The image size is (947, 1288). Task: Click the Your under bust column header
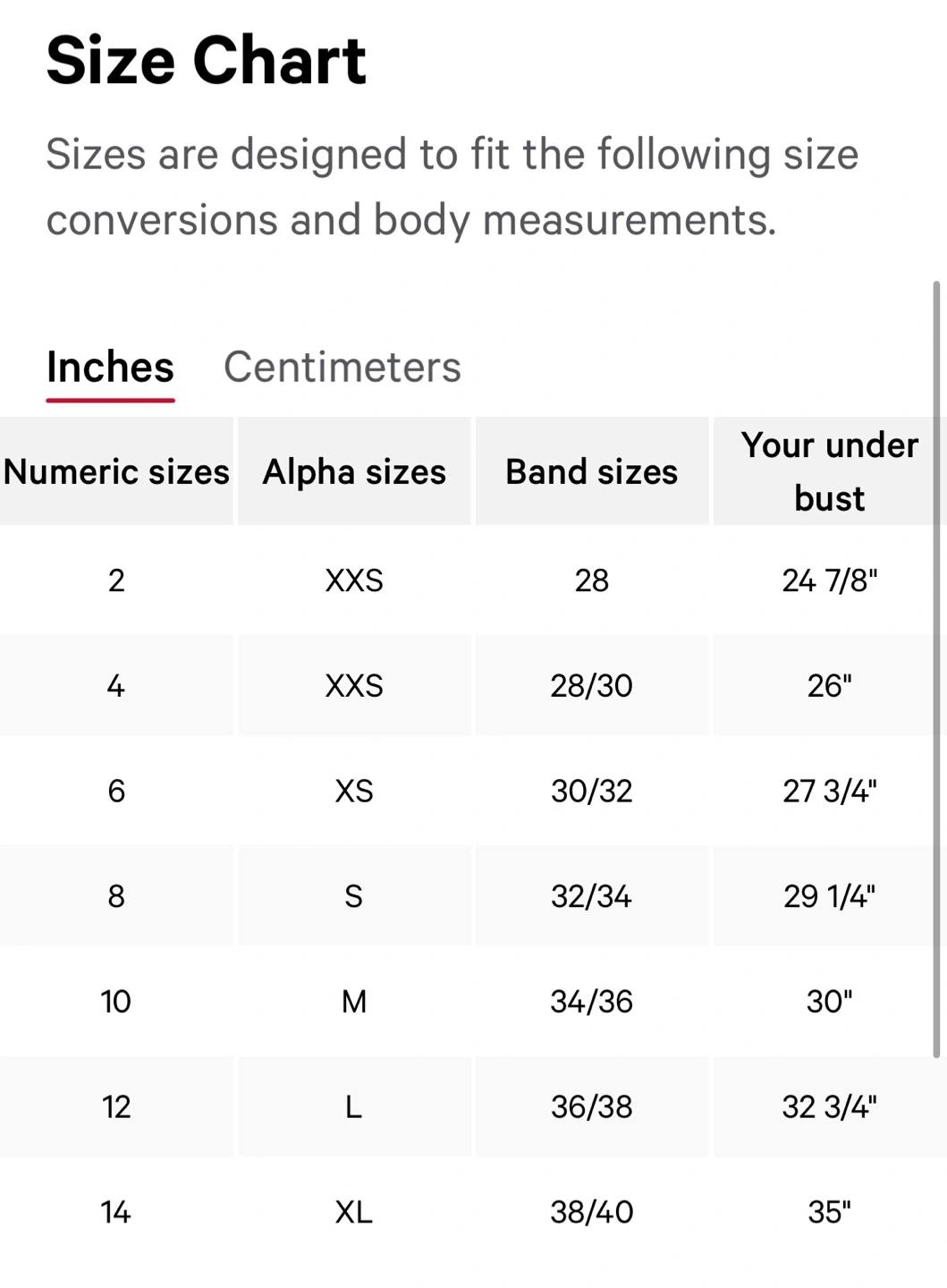click(x=829, y=471)
